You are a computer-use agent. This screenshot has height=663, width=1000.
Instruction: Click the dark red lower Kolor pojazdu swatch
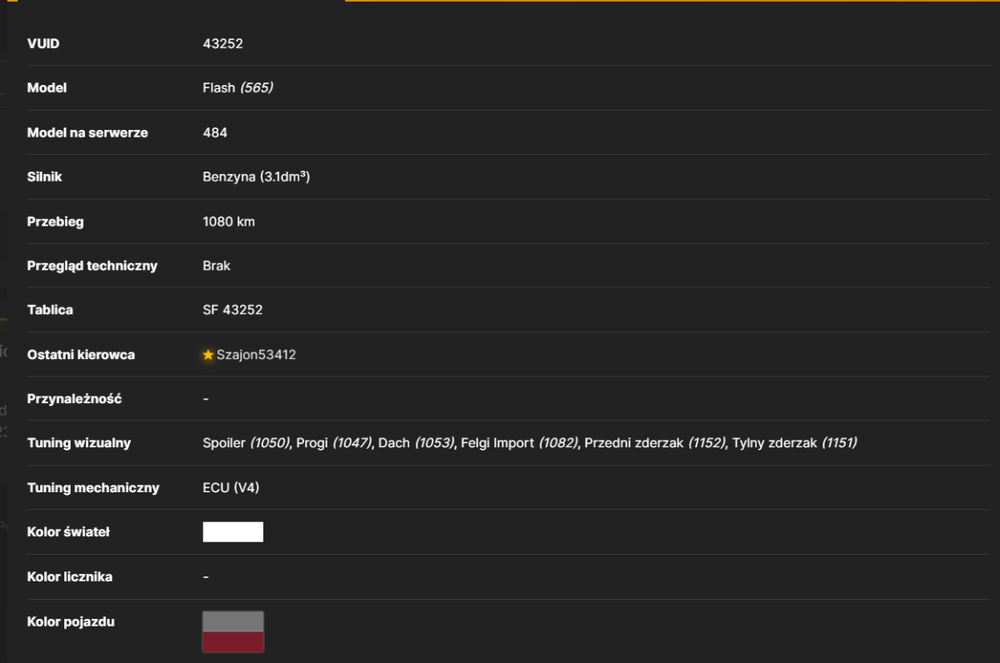[x=233, y=642]
